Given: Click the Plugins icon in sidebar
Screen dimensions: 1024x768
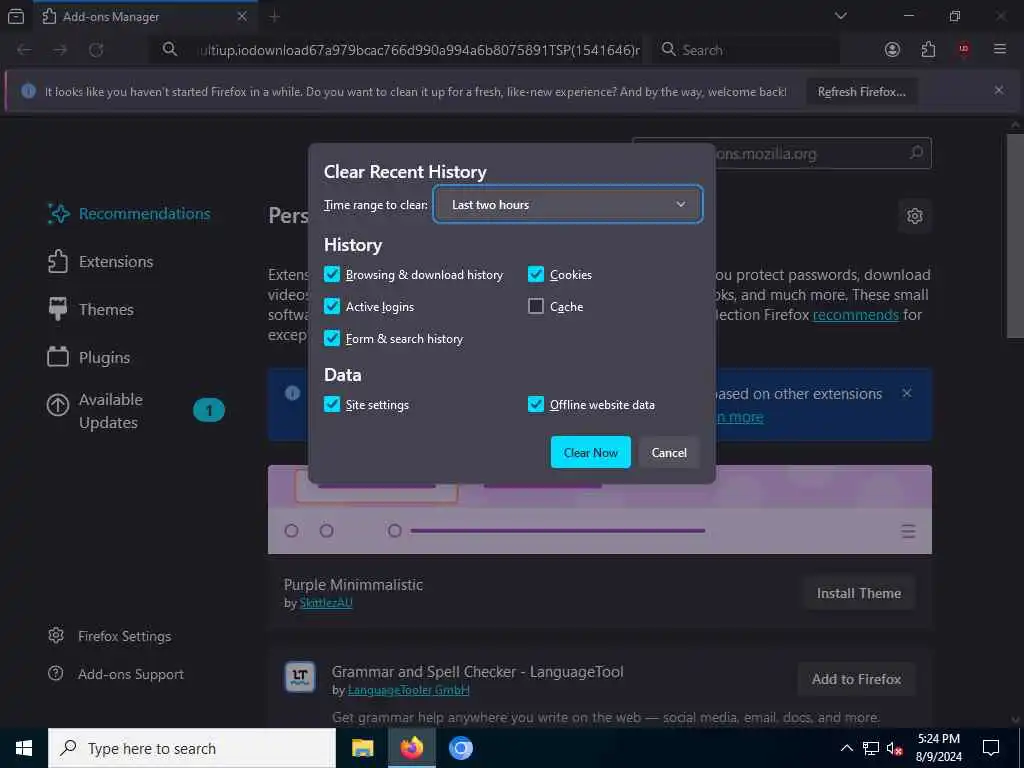Looking at the screenshot, I should coord(58,357).
